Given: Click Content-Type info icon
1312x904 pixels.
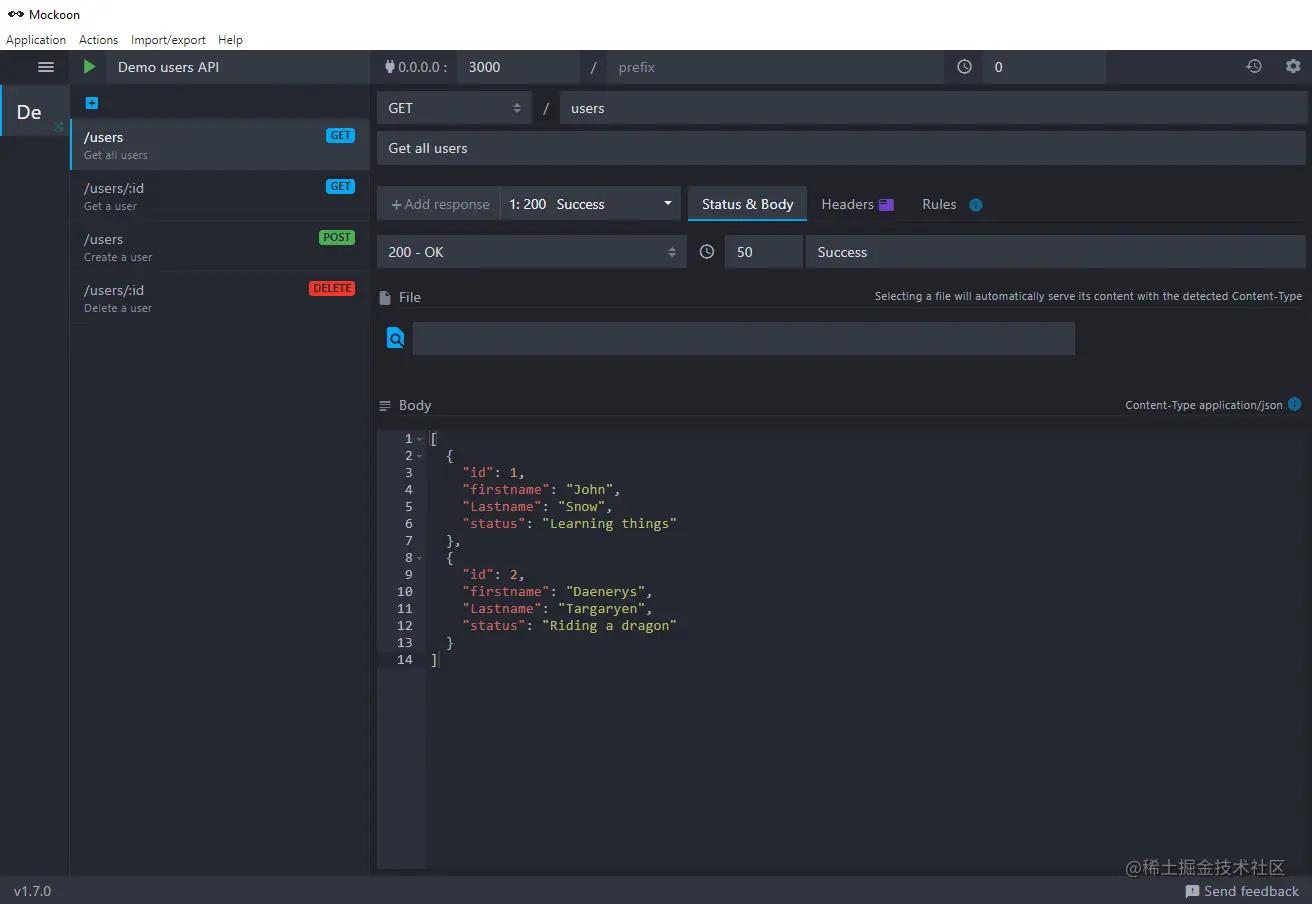Looking at the screenshot, I should point(1294,405).
